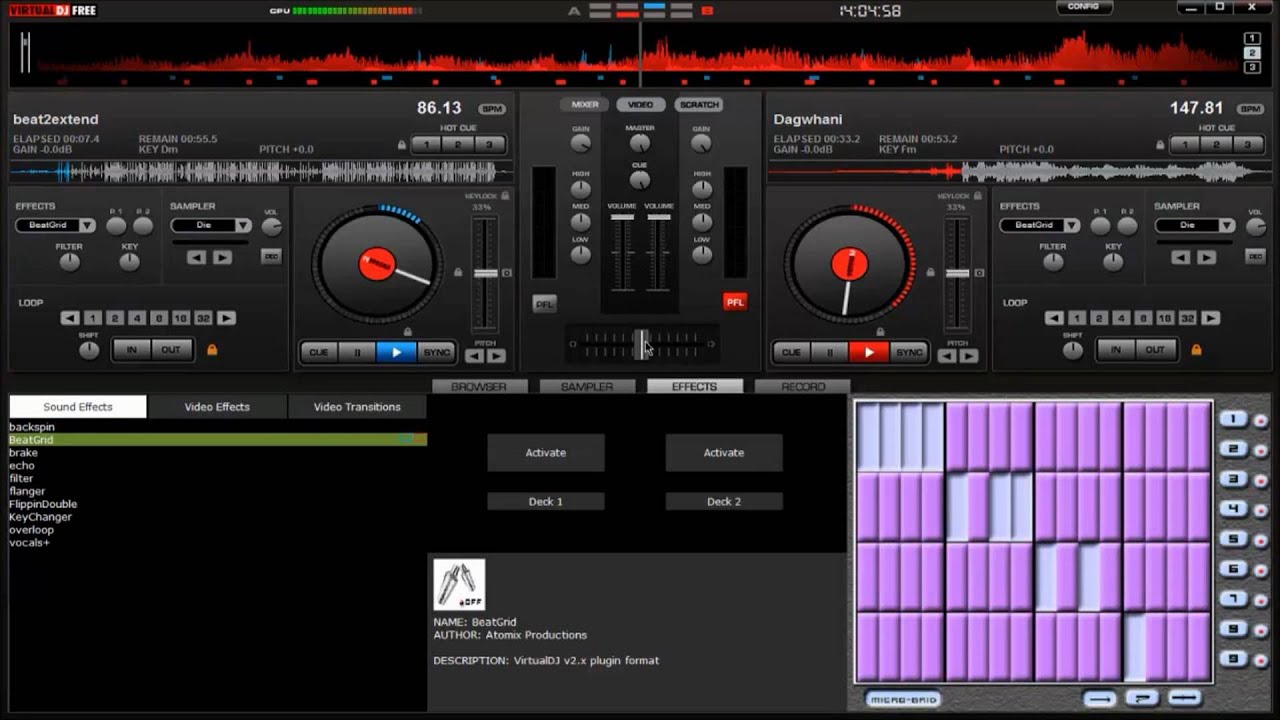Open the Die sampler dropdown on Dagwhani deck
Viewport: 1280px width, 720px height.
coord(1227,226)
